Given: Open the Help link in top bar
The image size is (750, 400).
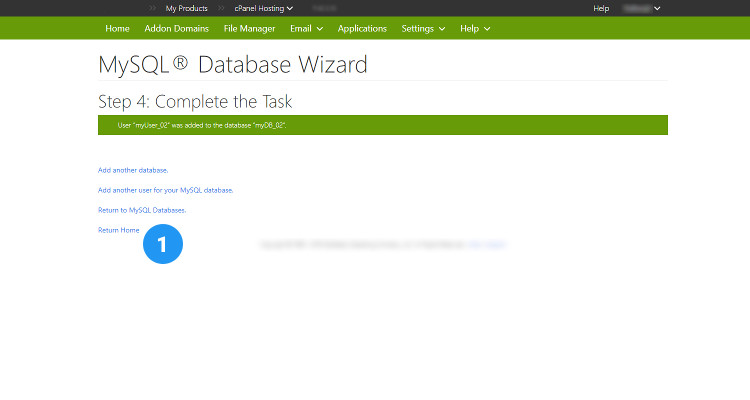Looking at the screenshot, I should tap(601, 9).
